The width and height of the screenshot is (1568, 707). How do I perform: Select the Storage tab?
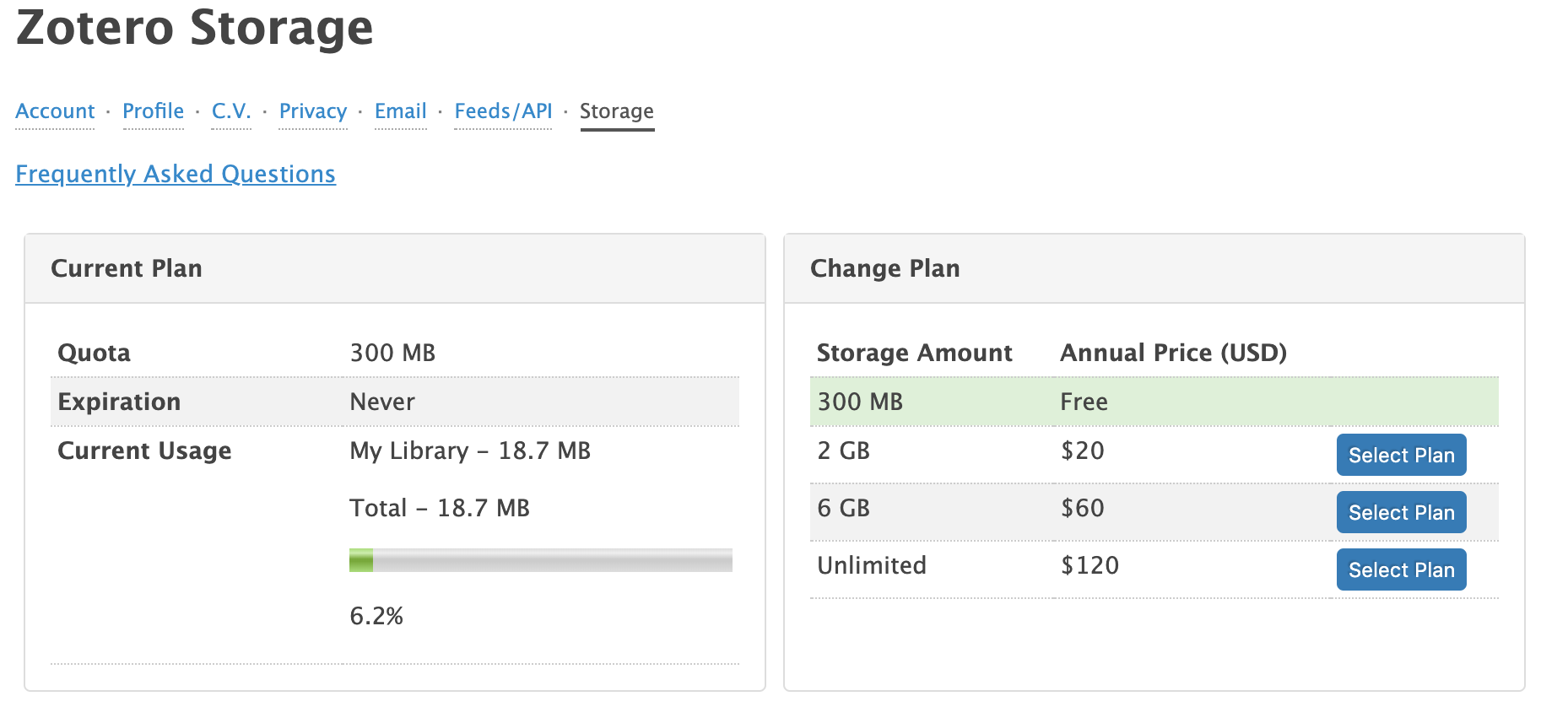point(617,111)
